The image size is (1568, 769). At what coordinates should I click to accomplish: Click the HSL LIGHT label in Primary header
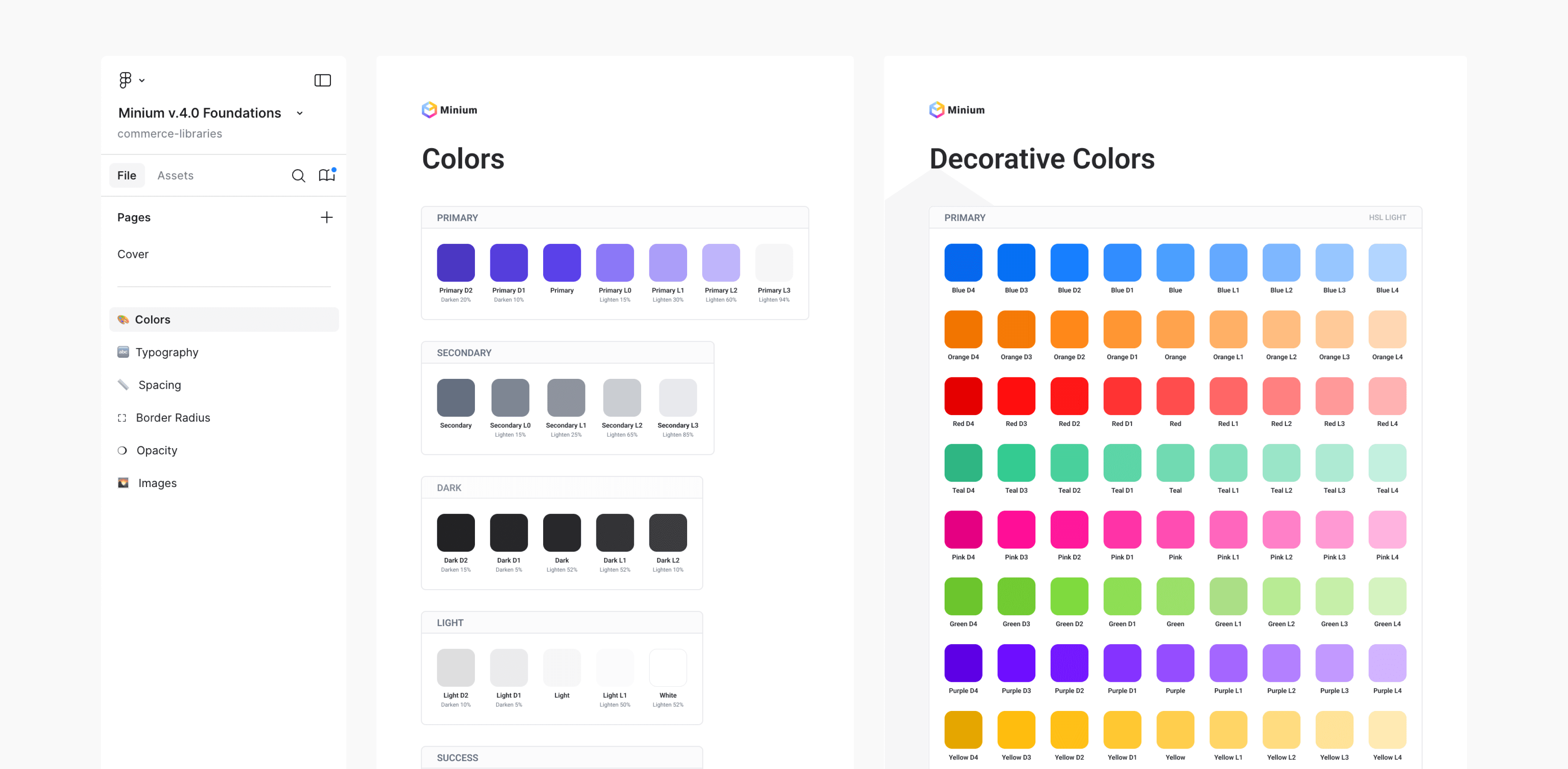tap(1387, 218)
